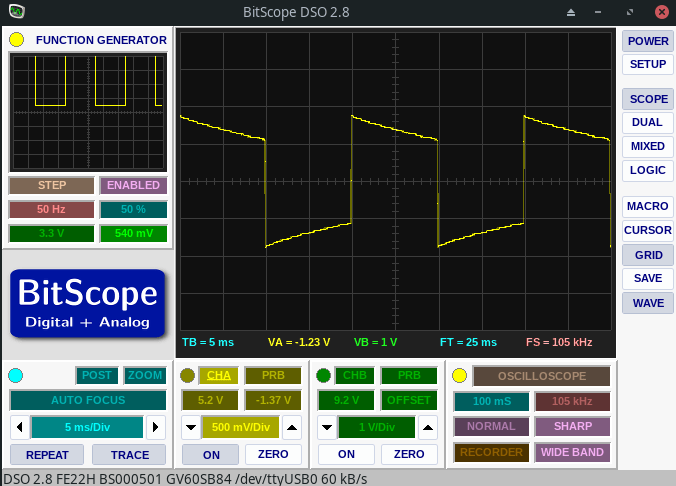676x486 pixels.
Task: Click the BitScope Digital + Analog logo
Action: pos(88,303)
